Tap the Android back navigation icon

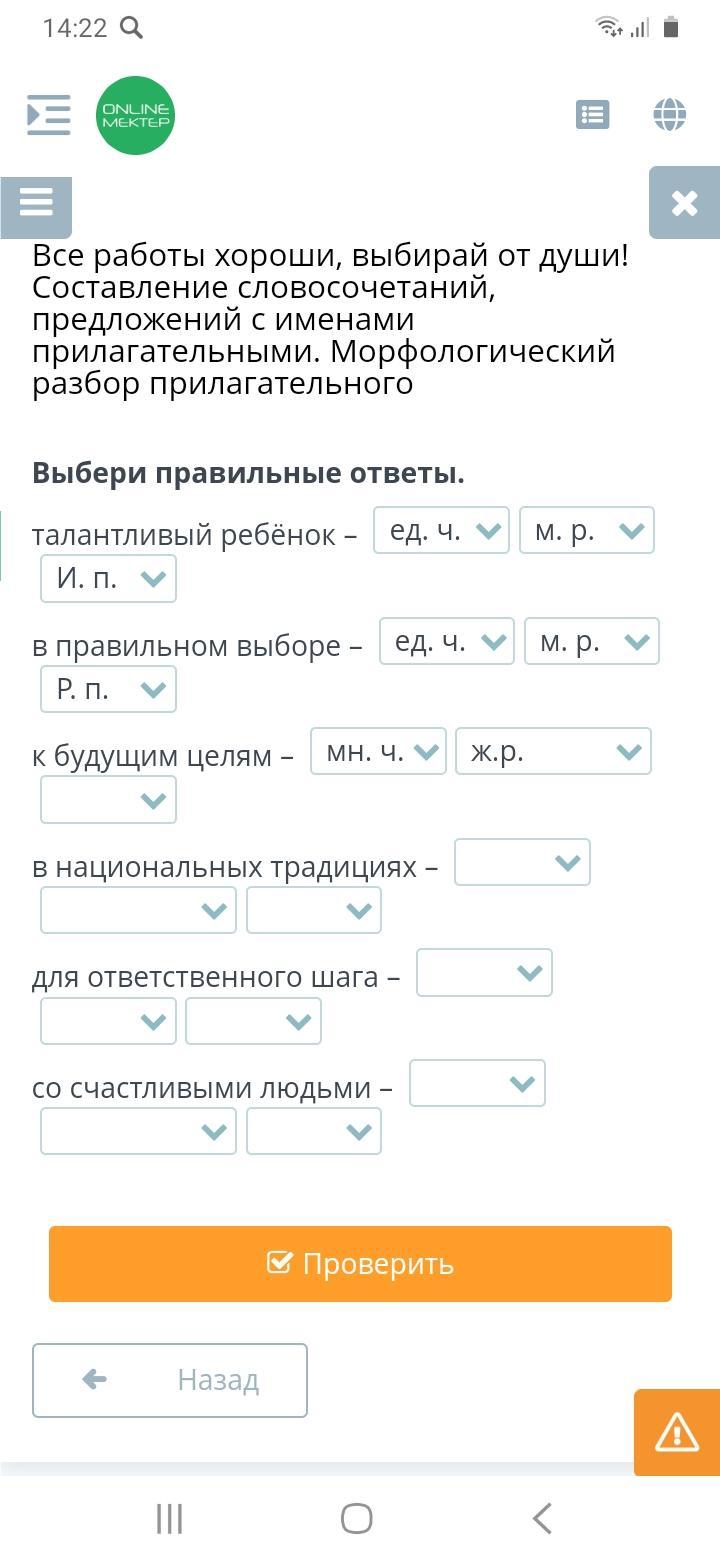tap(542, 1519)
